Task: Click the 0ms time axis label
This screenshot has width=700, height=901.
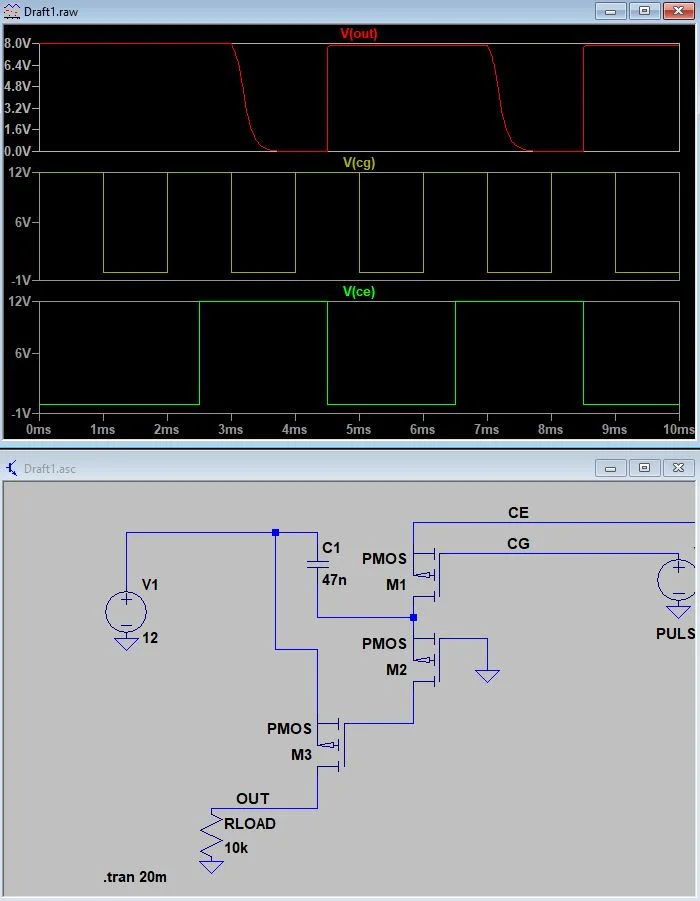Action: pyautogui.click(x=39, y=430)
